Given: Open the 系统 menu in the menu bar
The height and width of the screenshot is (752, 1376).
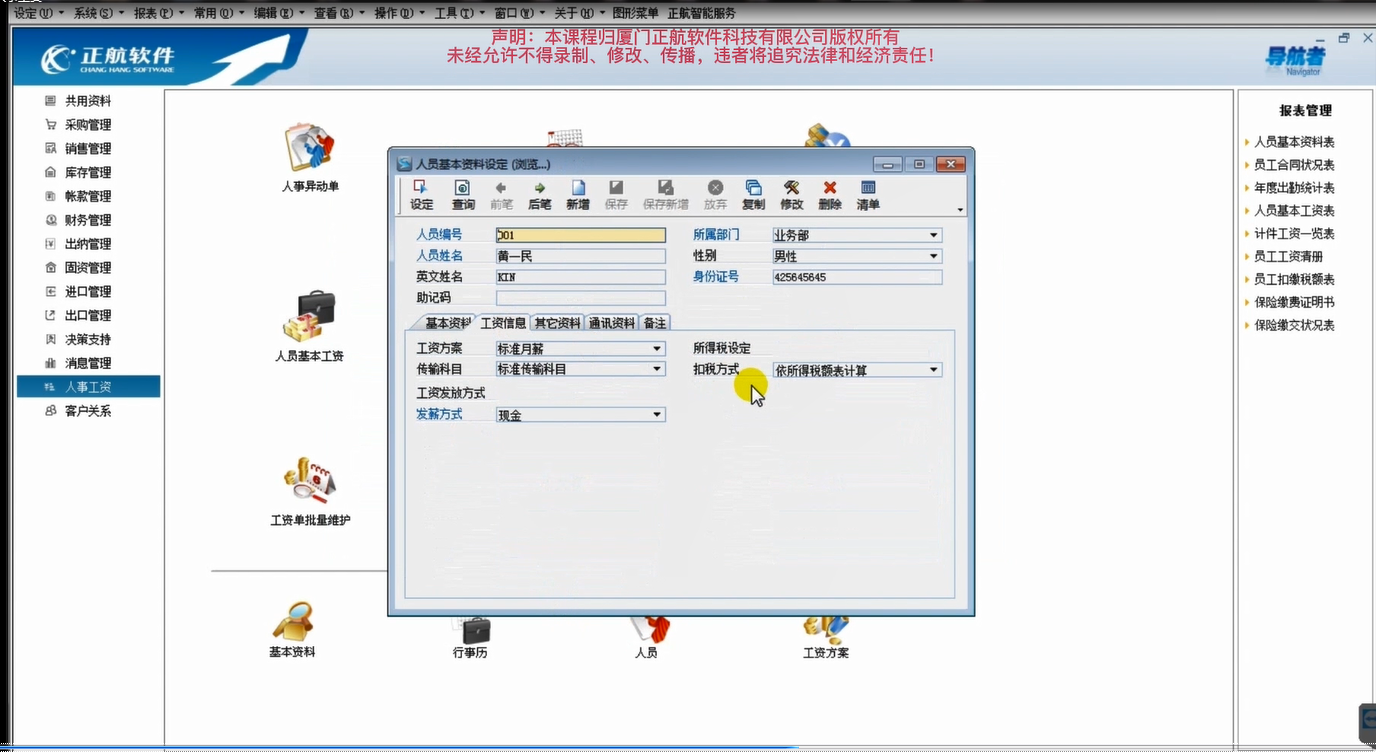Looking at the screenshot, I should tap(99, 13).
